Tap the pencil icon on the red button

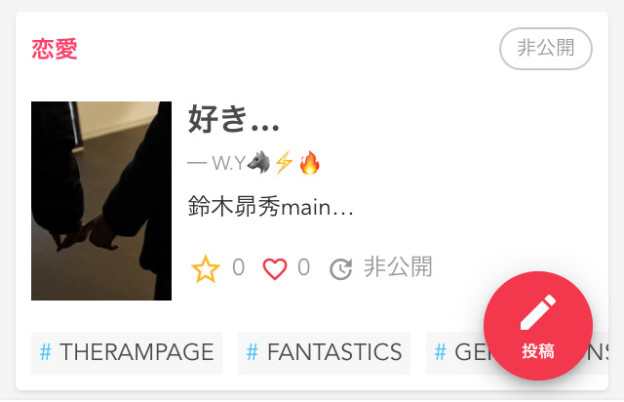(x=538, y=312)
